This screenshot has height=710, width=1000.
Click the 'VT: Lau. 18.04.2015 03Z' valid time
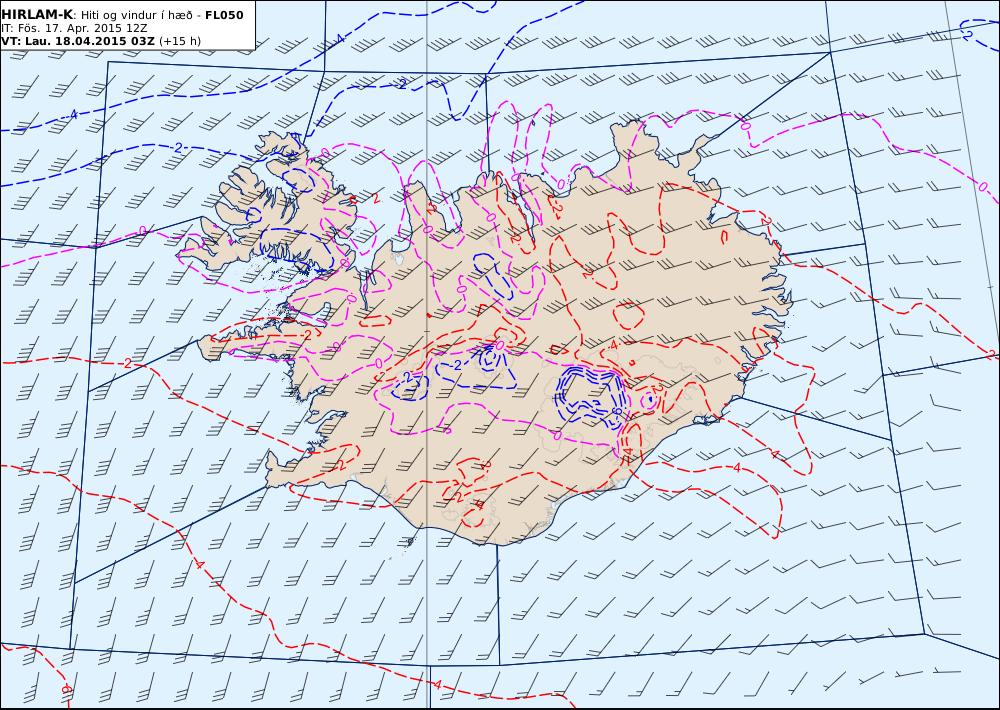78,41
